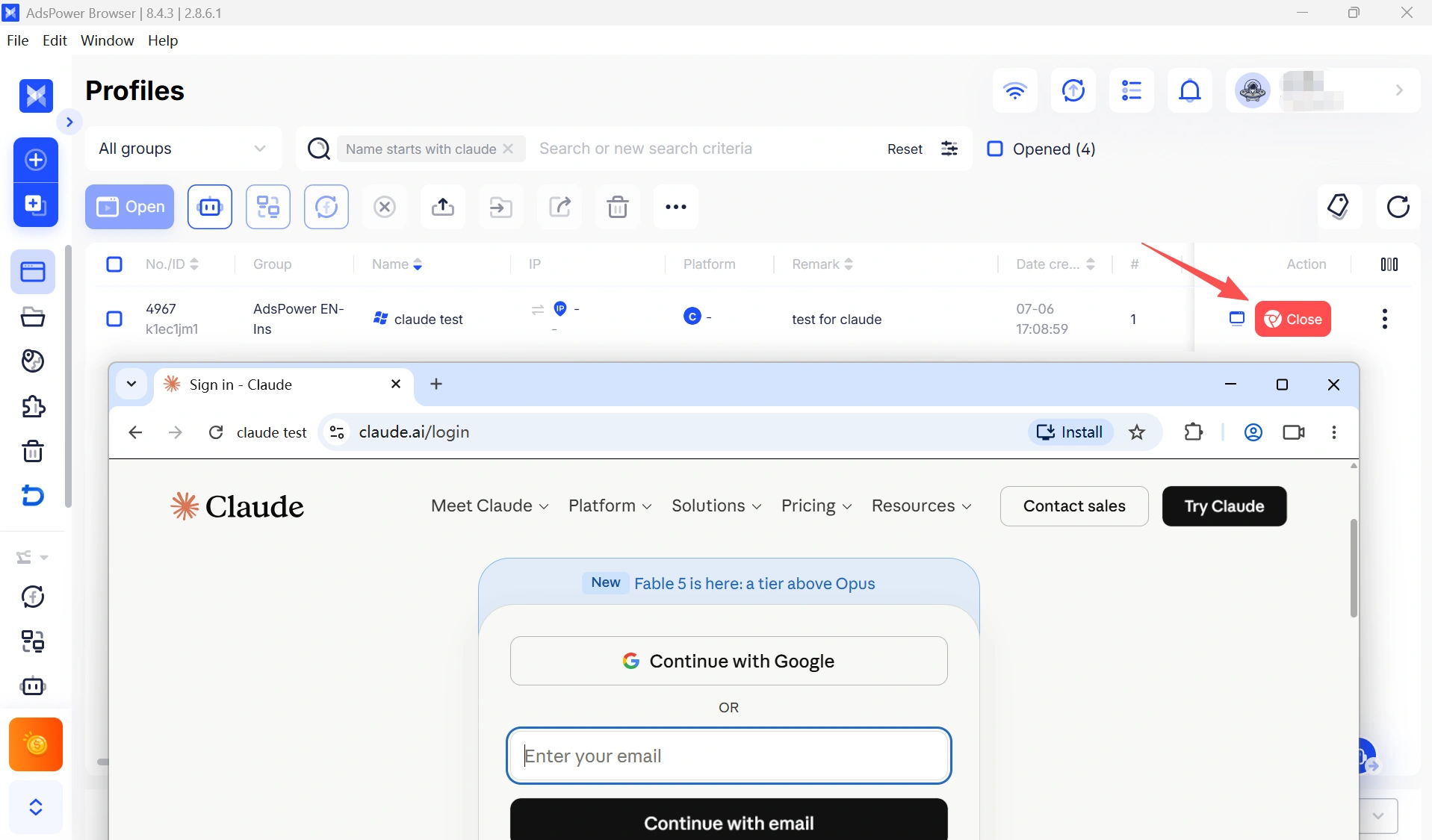Click Continue with email button

(729, 820)
